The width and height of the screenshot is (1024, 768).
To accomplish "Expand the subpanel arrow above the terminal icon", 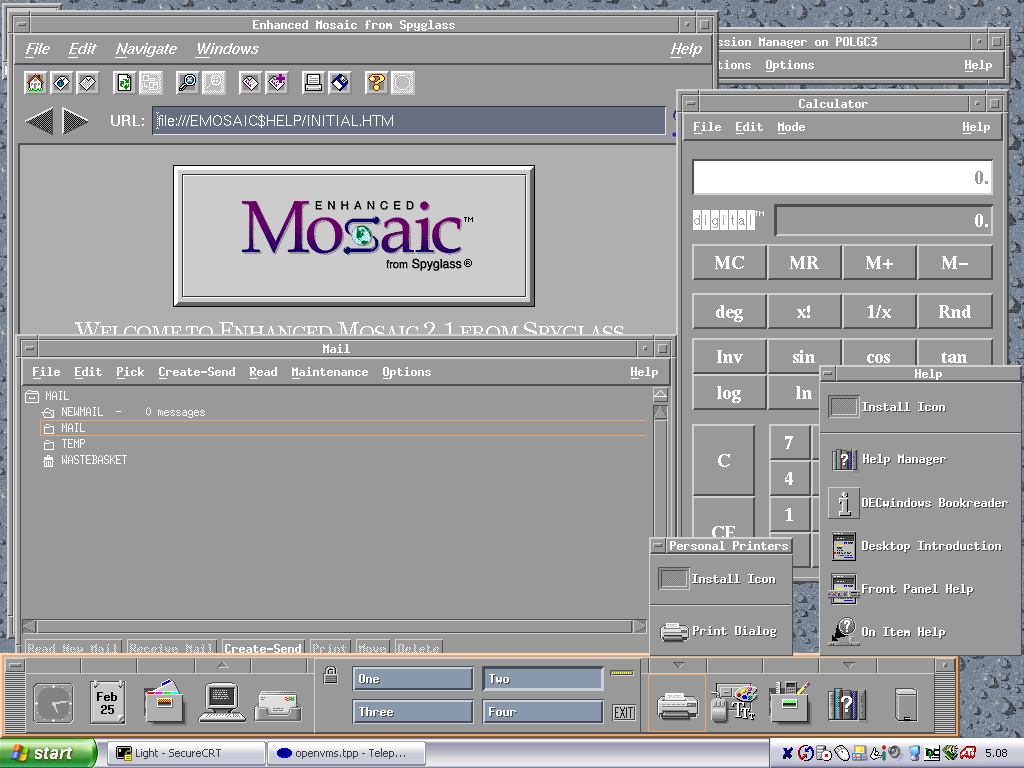I will [x=222, y=665].
